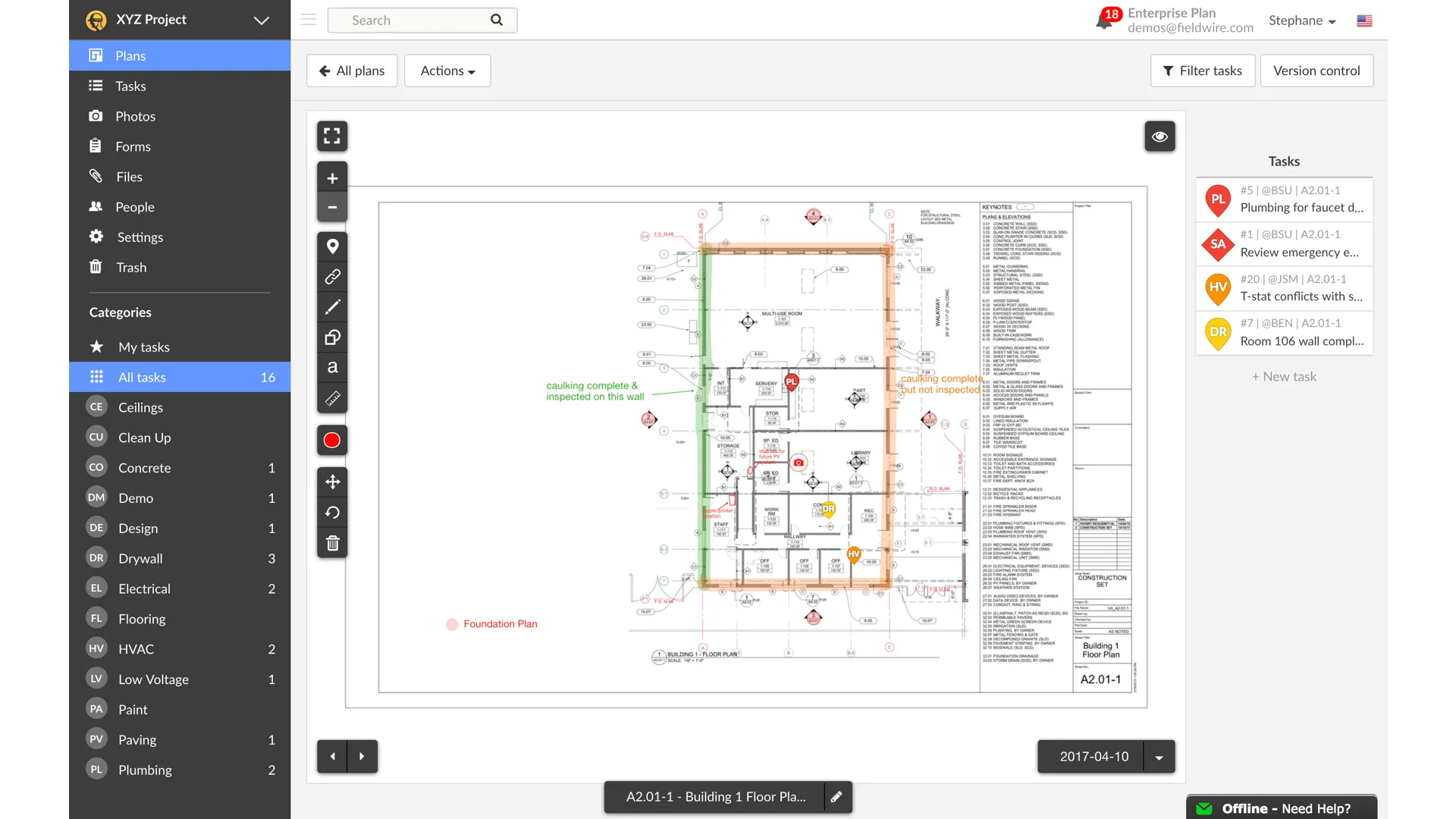Click the delete markup trash tool

[x=332, y=543]
